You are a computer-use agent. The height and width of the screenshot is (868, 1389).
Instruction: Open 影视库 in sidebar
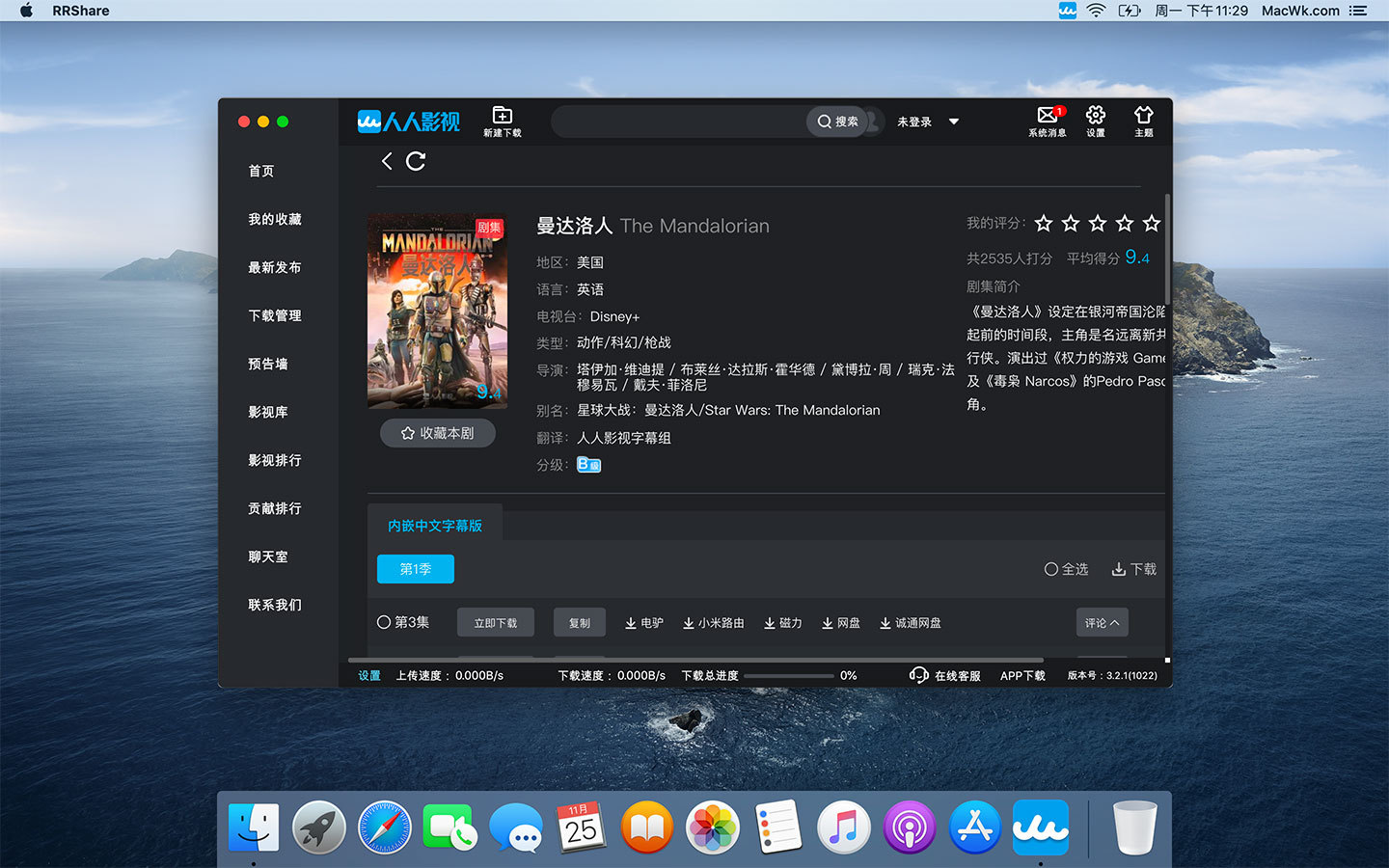[268, 412]
